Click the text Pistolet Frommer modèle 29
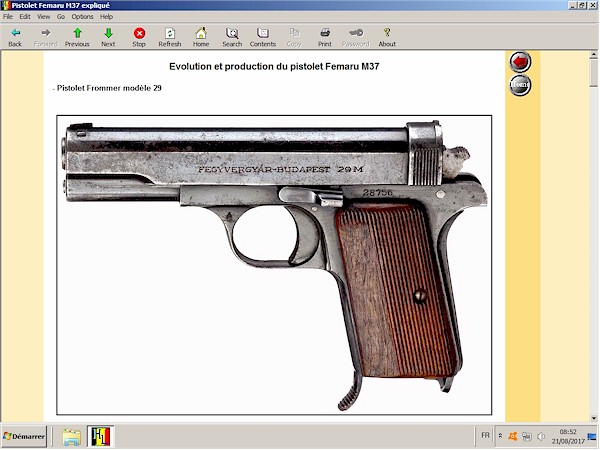The height and width of the screenshot is (450, 600). tap(109, 88)
